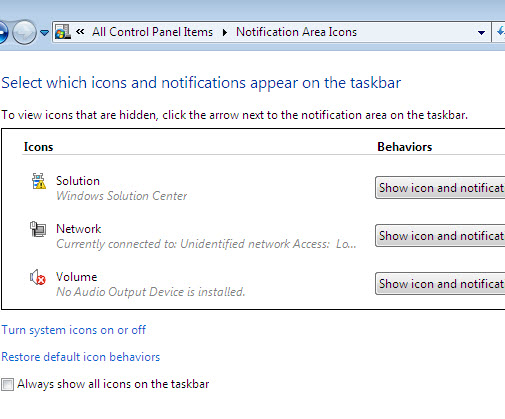Open Solution behavior dropdown
This screenshot has height=419, width=505.
pyautogui.click(x=440, y=188)
